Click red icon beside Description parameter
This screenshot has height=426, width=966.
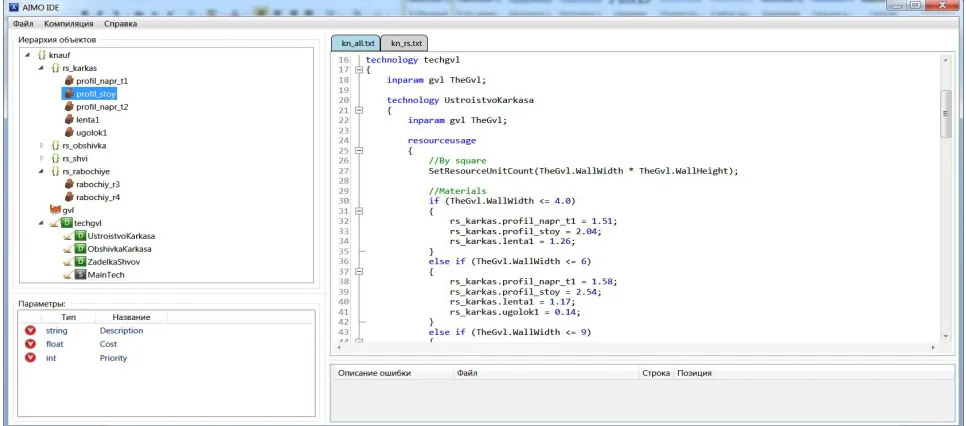click(30, 330)
